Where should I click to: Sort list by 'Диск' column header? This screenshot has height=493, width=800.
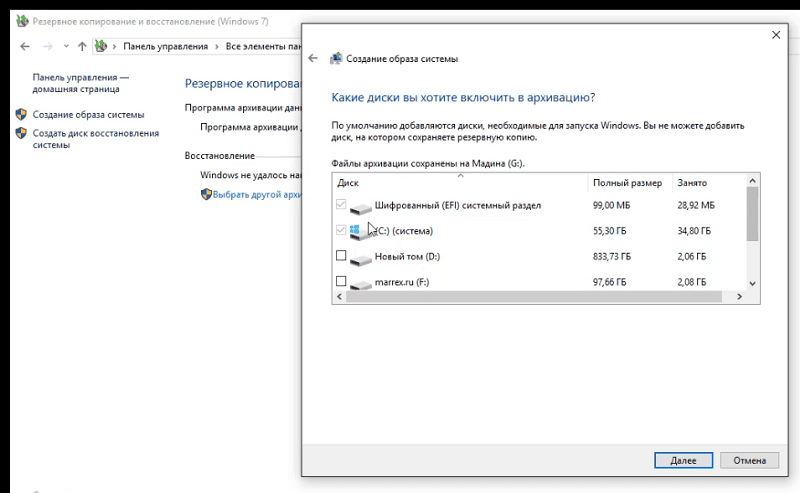[x=460, y=183]
